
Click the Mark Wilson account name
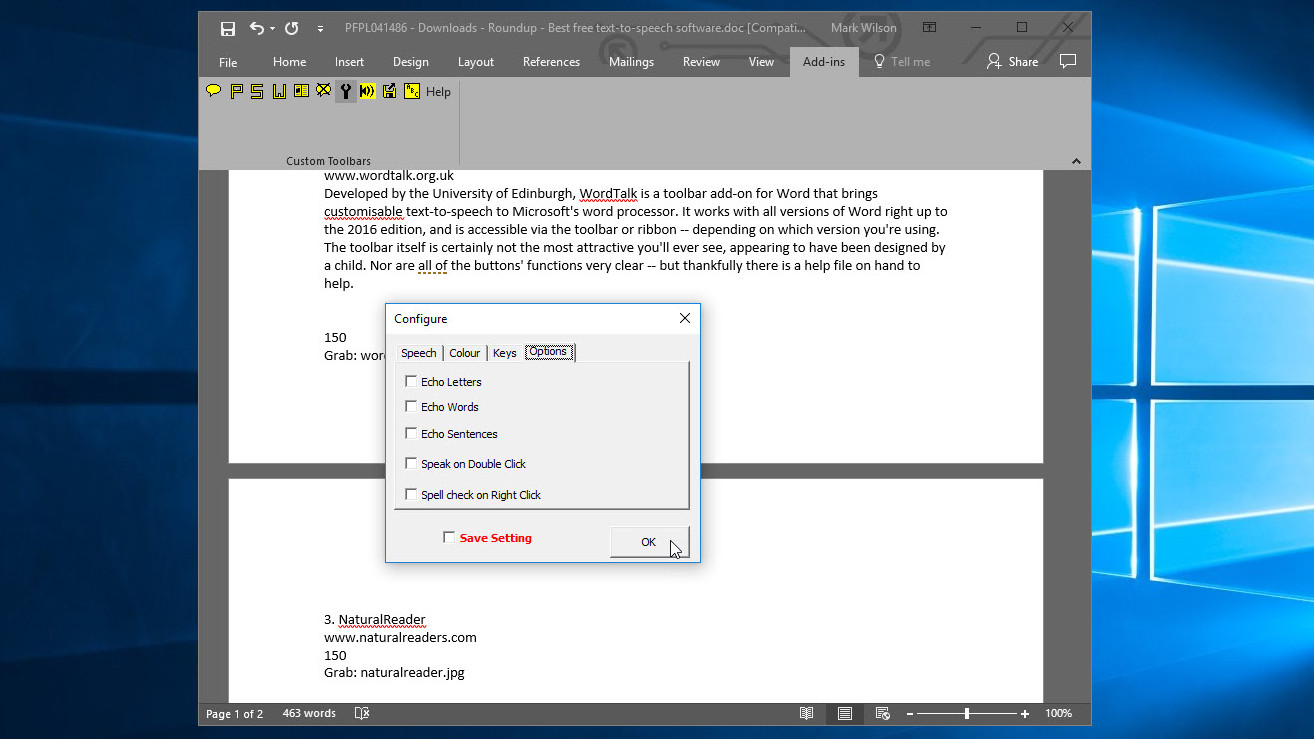click(864, 28)
